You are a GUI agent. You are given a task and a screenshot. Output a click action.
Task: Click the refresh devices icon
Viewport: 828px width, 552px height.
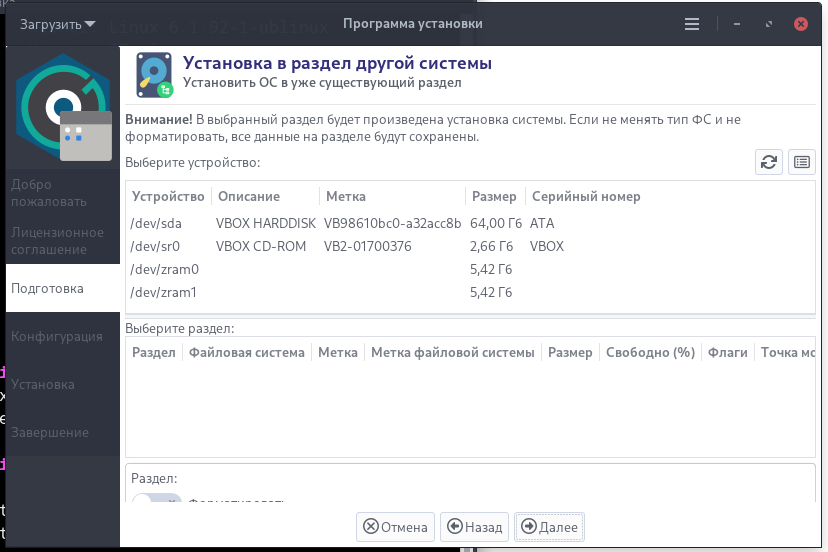pyautogui.click(x=768, y=162)
